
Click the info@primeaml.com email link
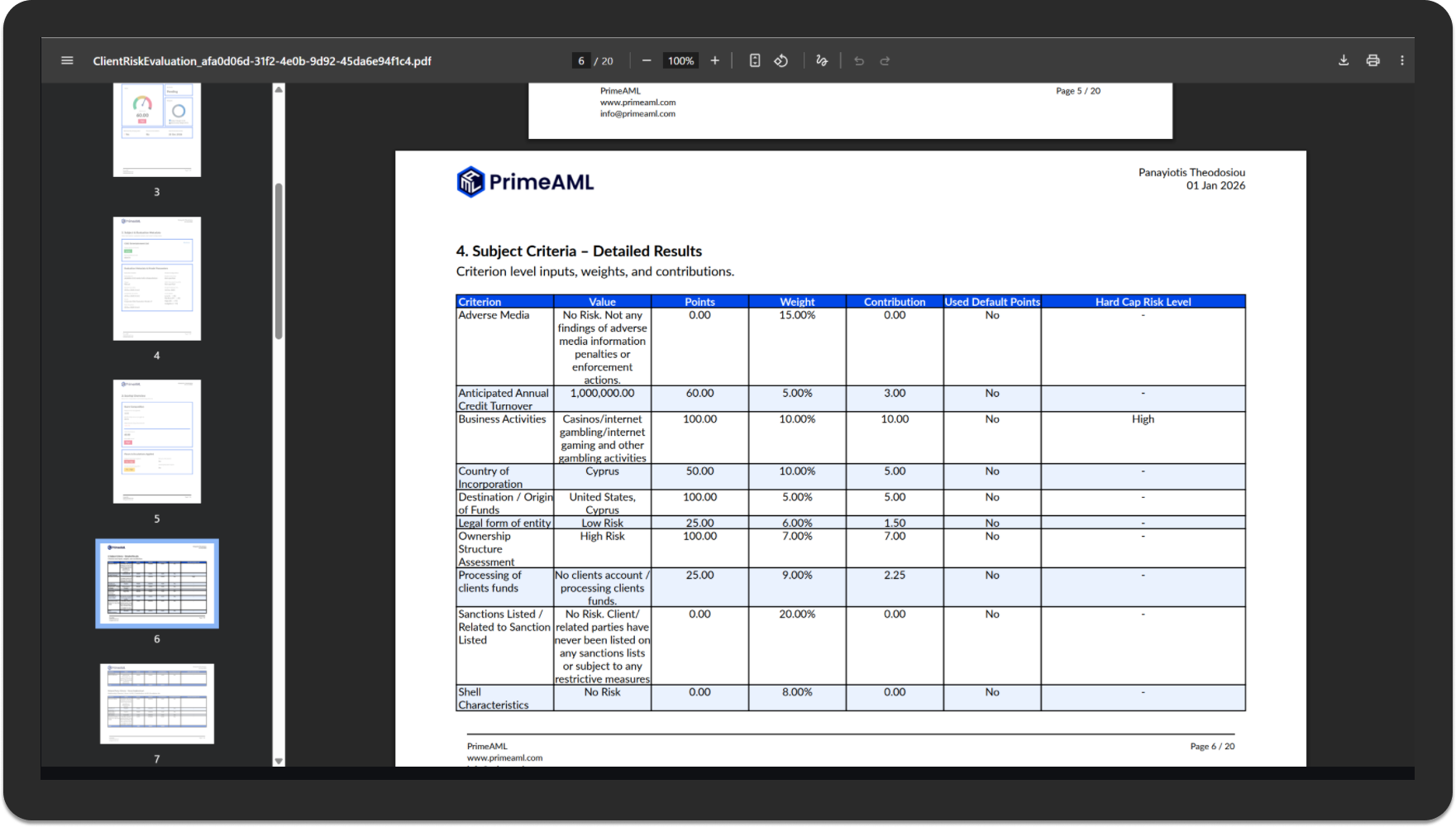(637, 113)
